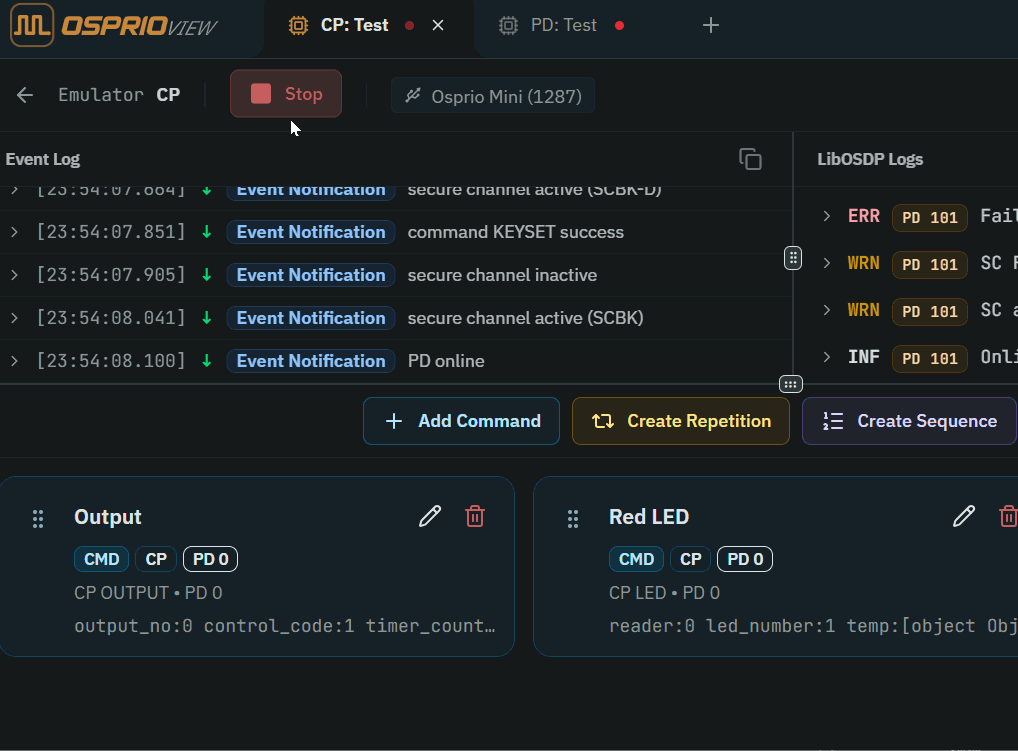Click the chip icon on CP: Test tab

pyautogui.click(x=298, y=25)
